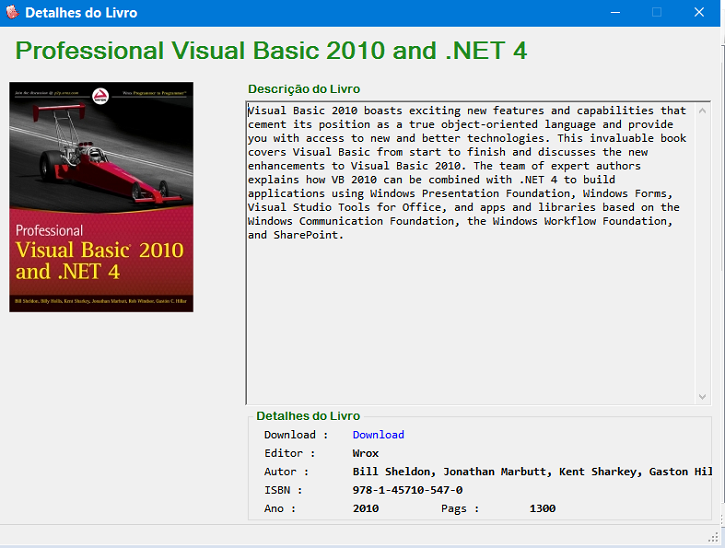
Task: Click the editor value 'Wrox'
Action: [x=365, y=453]
